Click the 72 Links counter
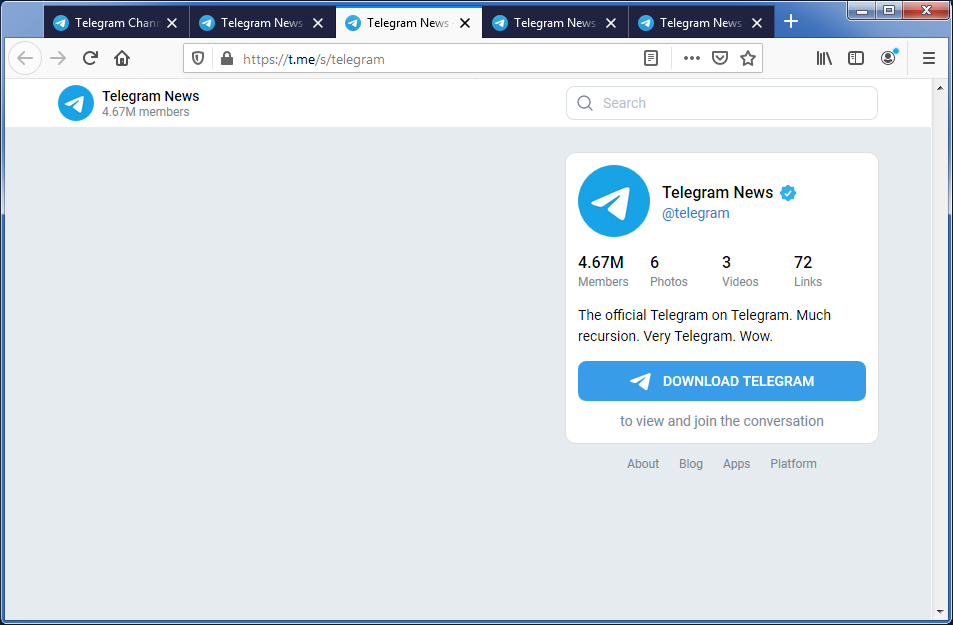Image resolution: width=953 pixels, height=625 pixels. tap(808, 271)
